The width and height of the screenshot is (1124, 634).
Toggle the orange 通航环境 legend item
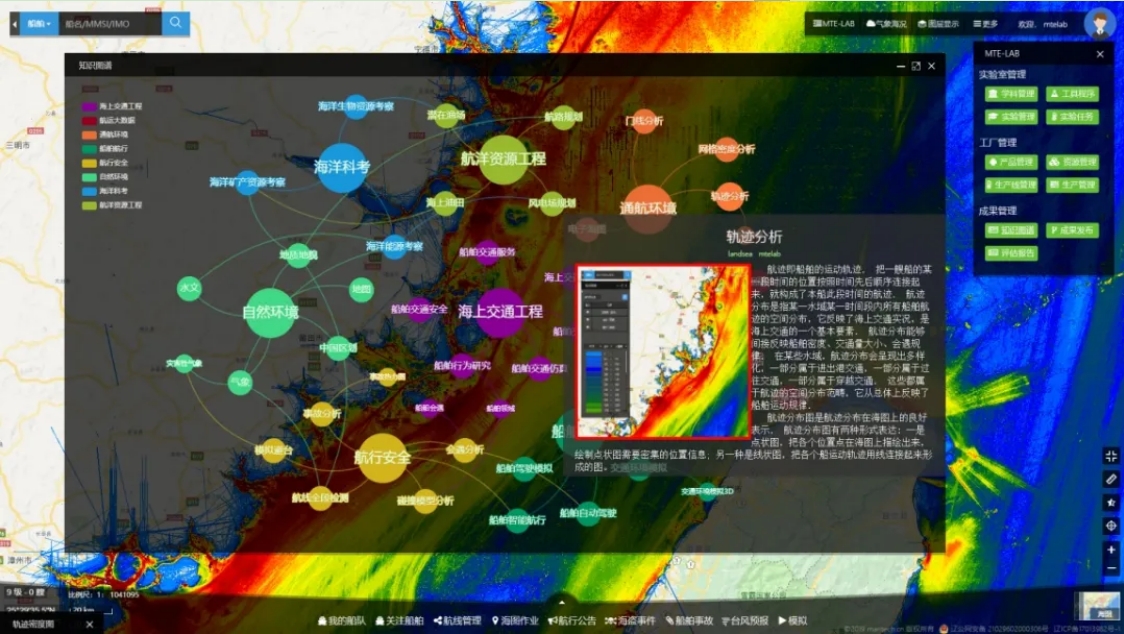pos(89,133)
